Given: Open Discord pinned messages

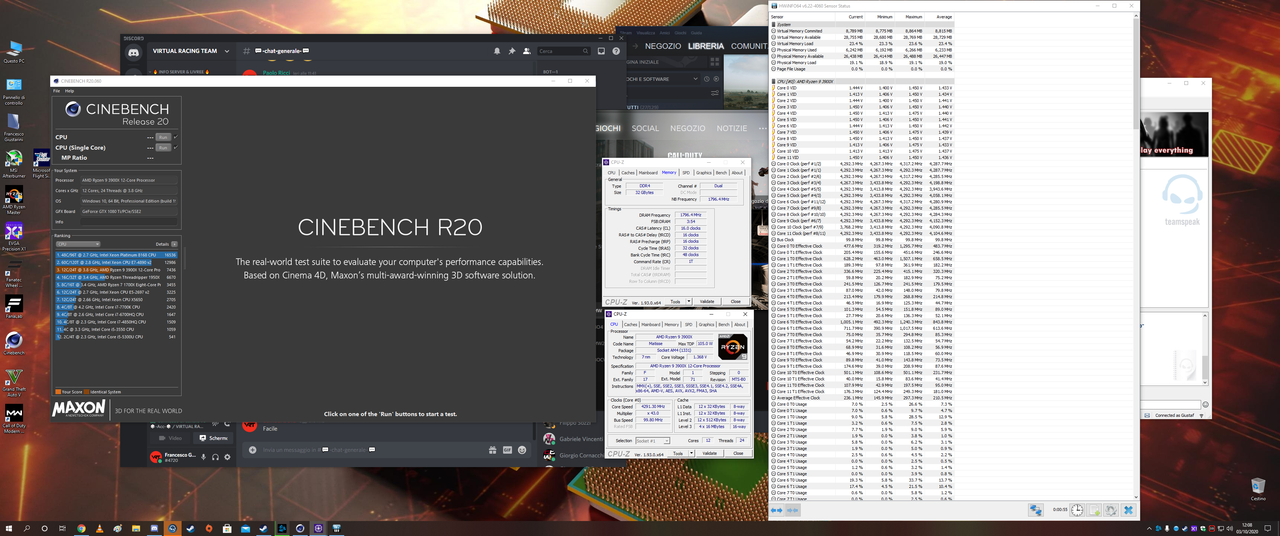Looking at the screenshot, I should (x=512, y=51).
